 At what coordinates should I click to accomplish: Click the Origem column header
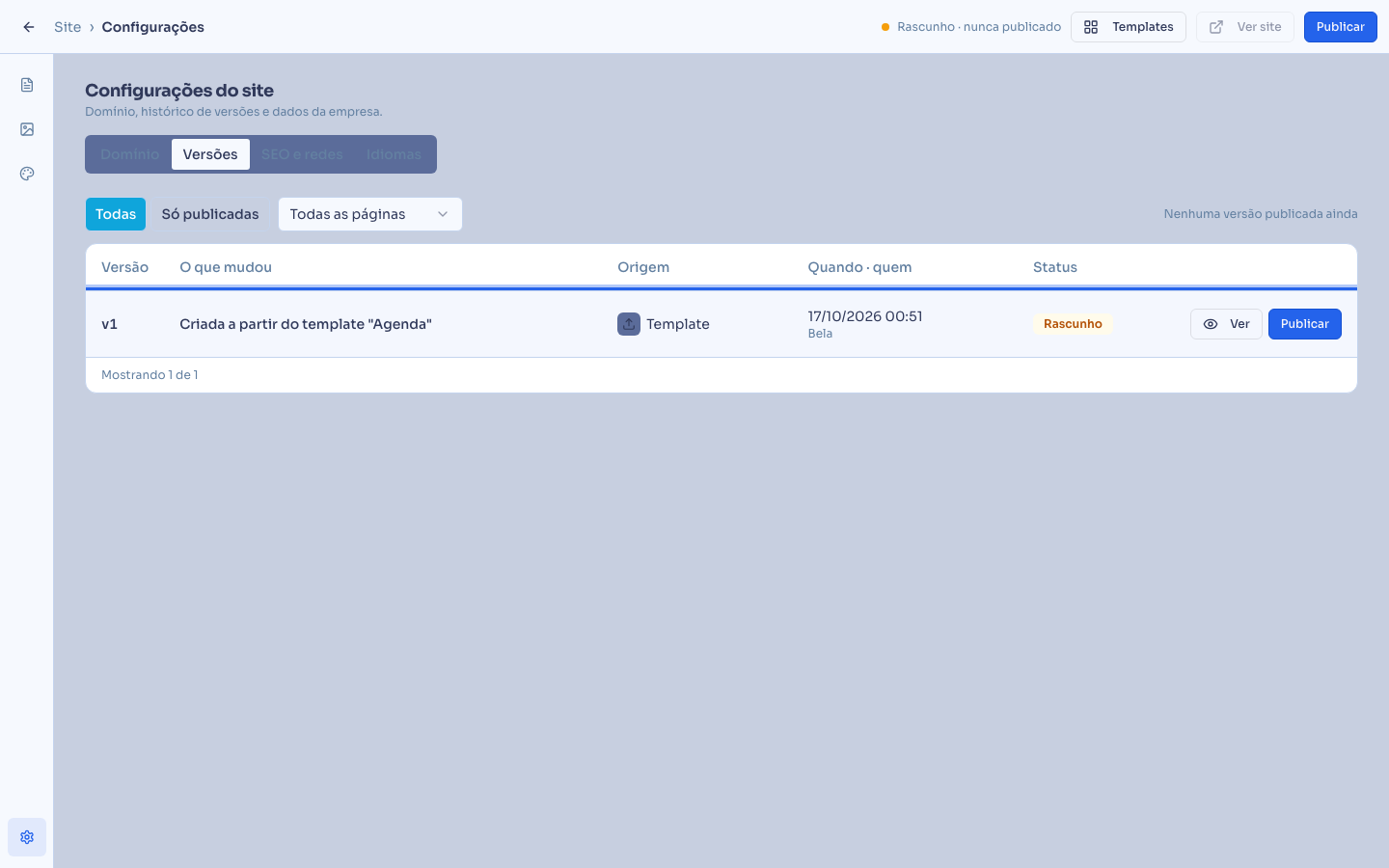(x=643, y=267)
